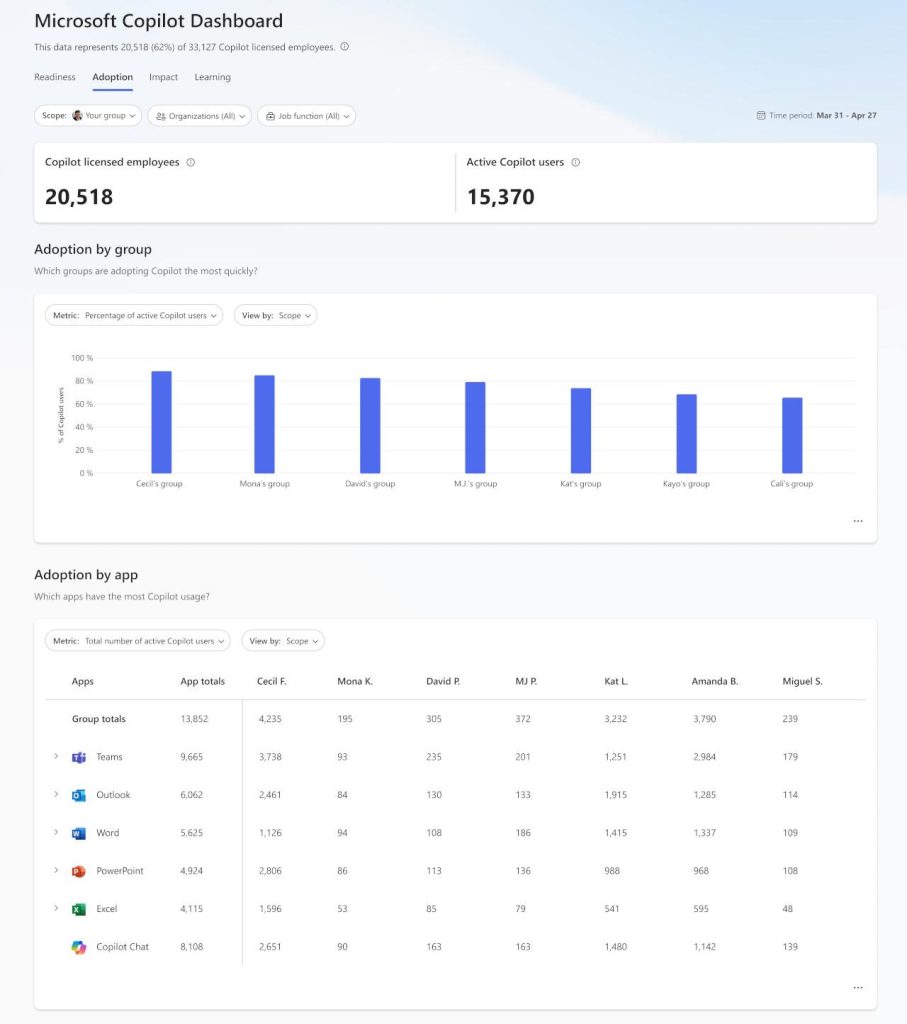907x1024 pixels.
Task: Open the Learning tab
Action: click(x=212, y=77)
